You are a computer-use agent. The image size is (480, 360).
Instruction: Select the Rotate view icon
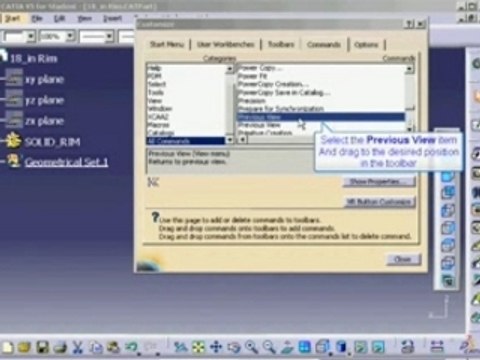click(234, 347)
